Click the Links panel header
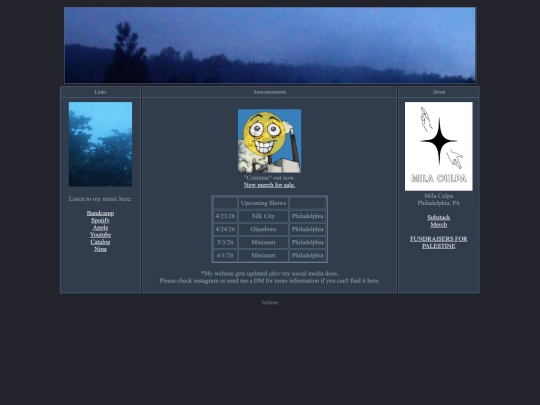This screenshot has width=540, height=405. 100,92
